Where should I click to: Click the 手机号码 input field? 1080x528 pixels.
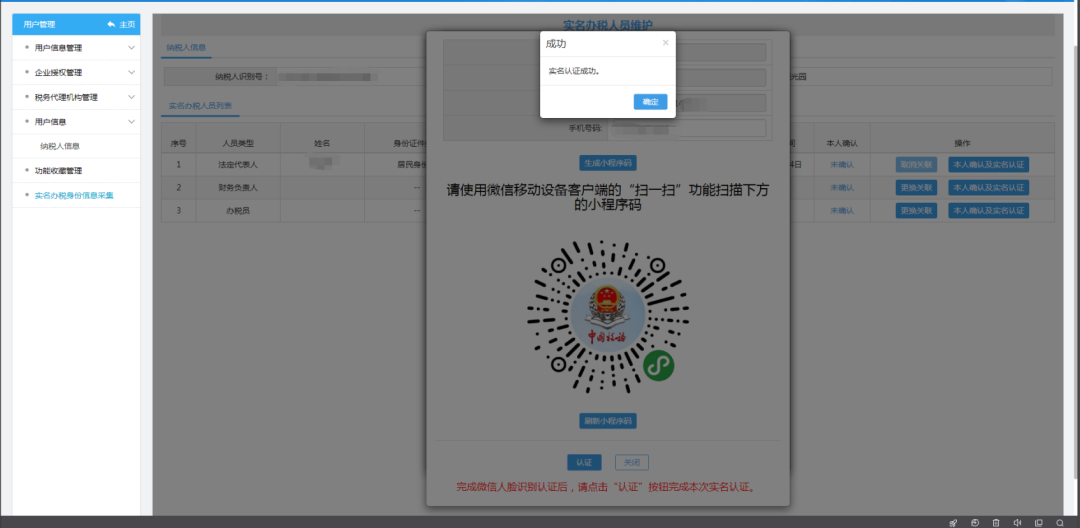686,128
